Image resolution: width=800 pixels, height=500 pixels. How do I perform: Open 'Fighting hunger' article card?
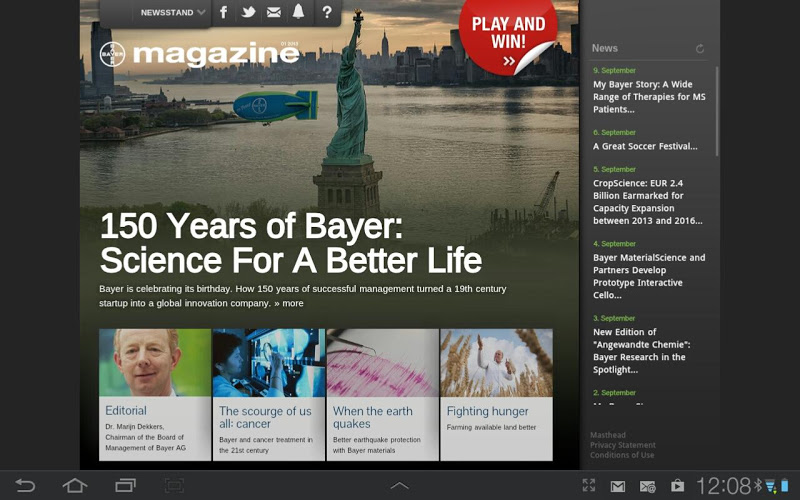click(x=496, y=394)
